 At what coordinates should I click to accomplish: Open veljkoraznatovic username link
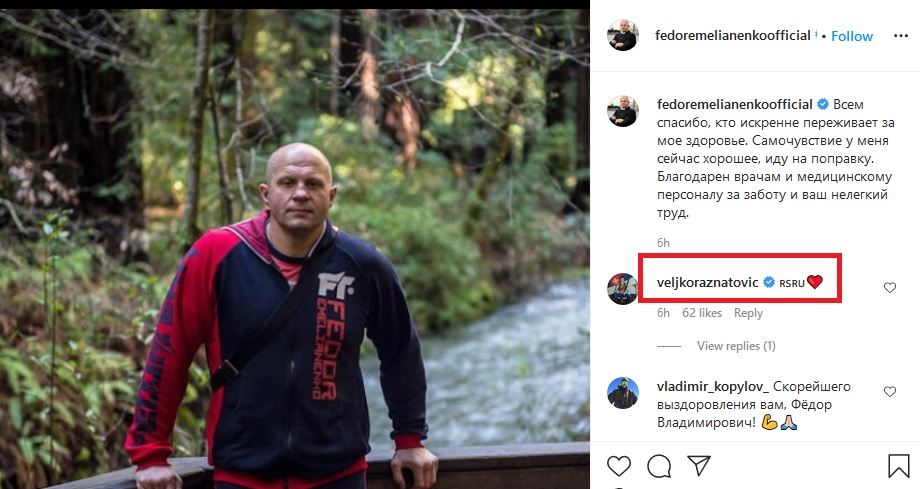click(708, 282)
